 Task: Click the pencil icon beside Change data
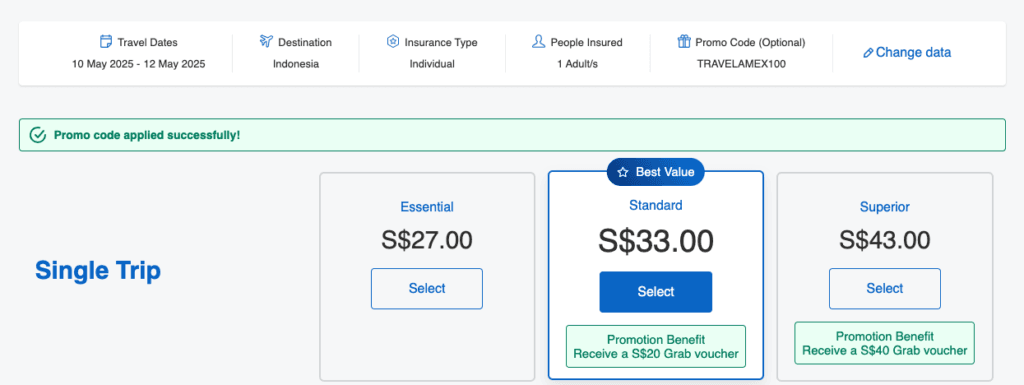click(x=868, y=53)
